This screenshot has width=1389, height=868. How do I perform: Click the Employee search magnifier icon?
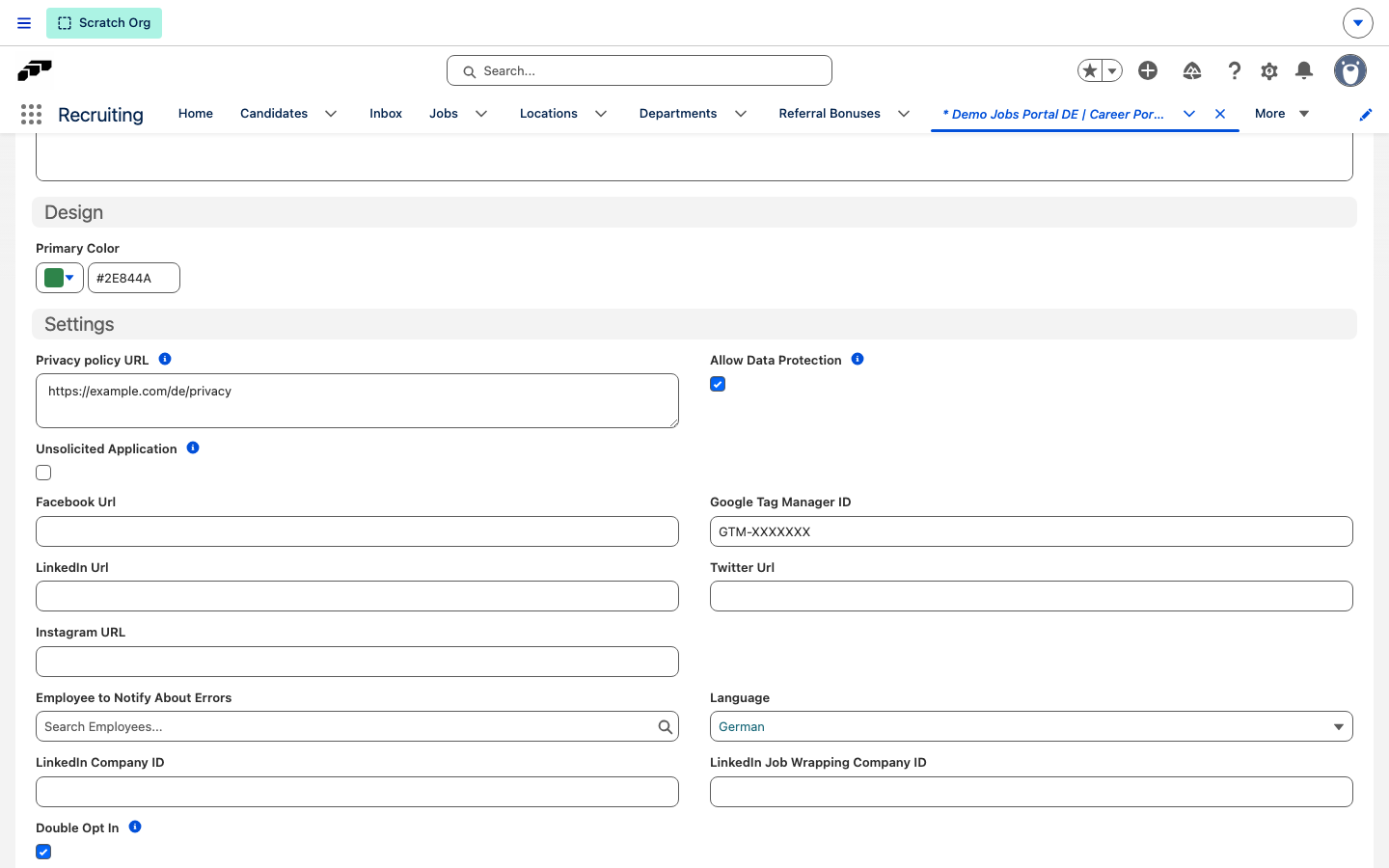pos(666,727)
